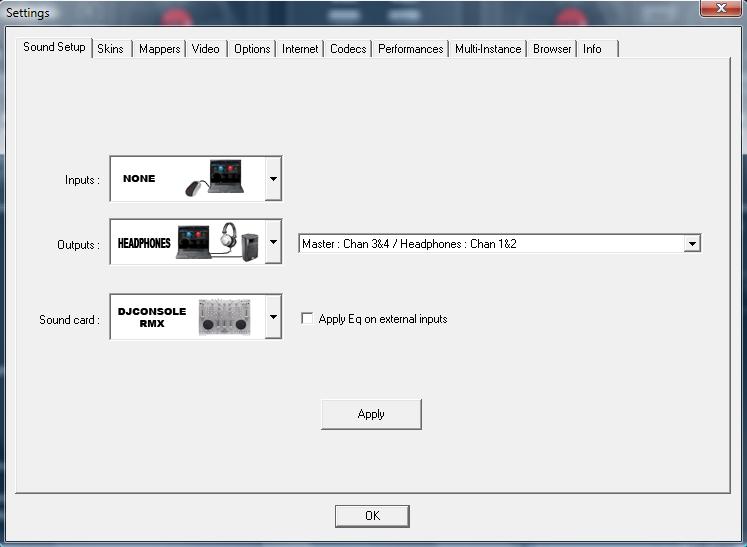Open the Sound card dropdown arrow
The height and width of the screenshot is (547, 747).
(x=273, y=316)
